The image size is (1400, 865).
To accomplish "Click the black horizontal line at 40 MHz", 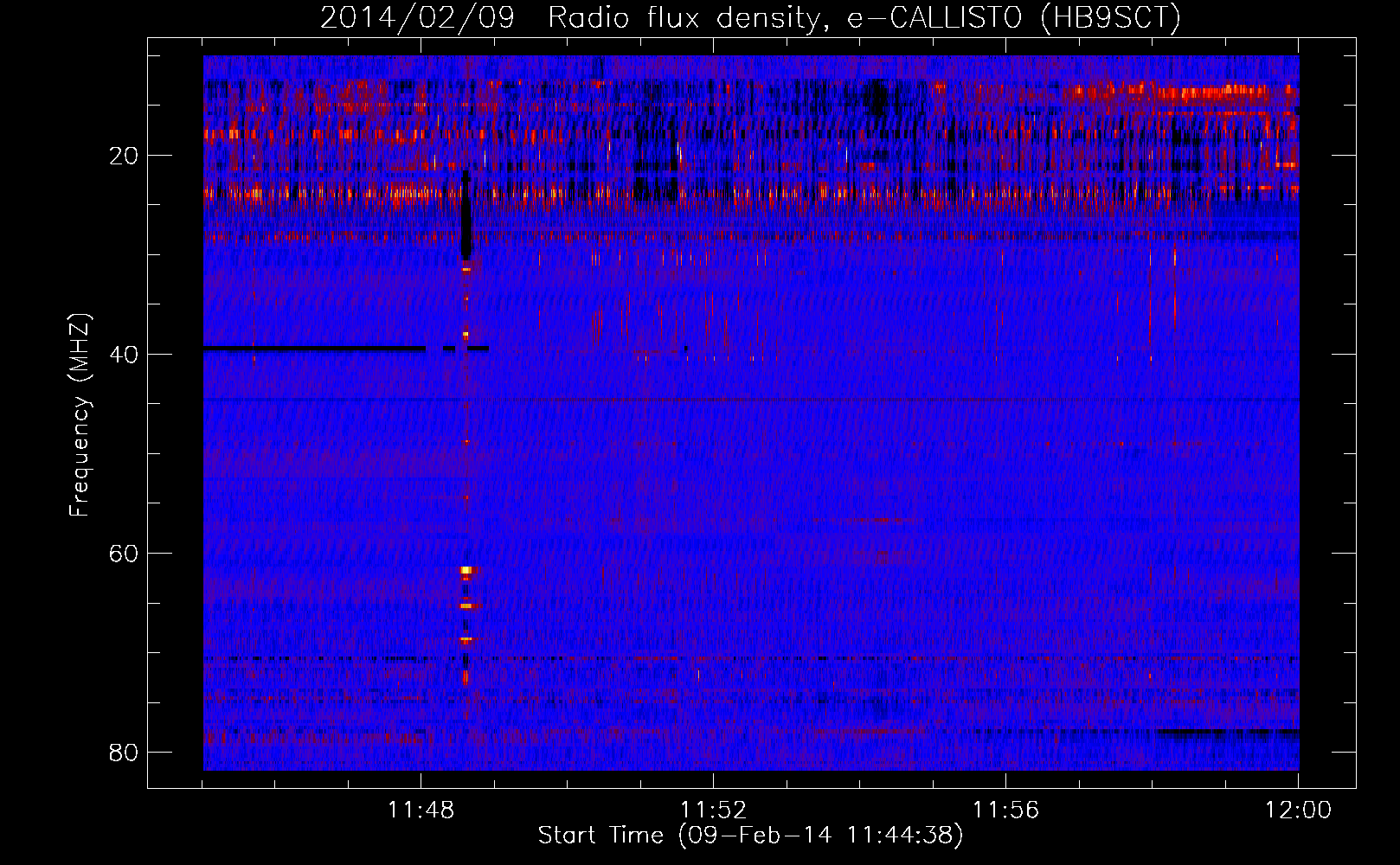I will 314,349.
